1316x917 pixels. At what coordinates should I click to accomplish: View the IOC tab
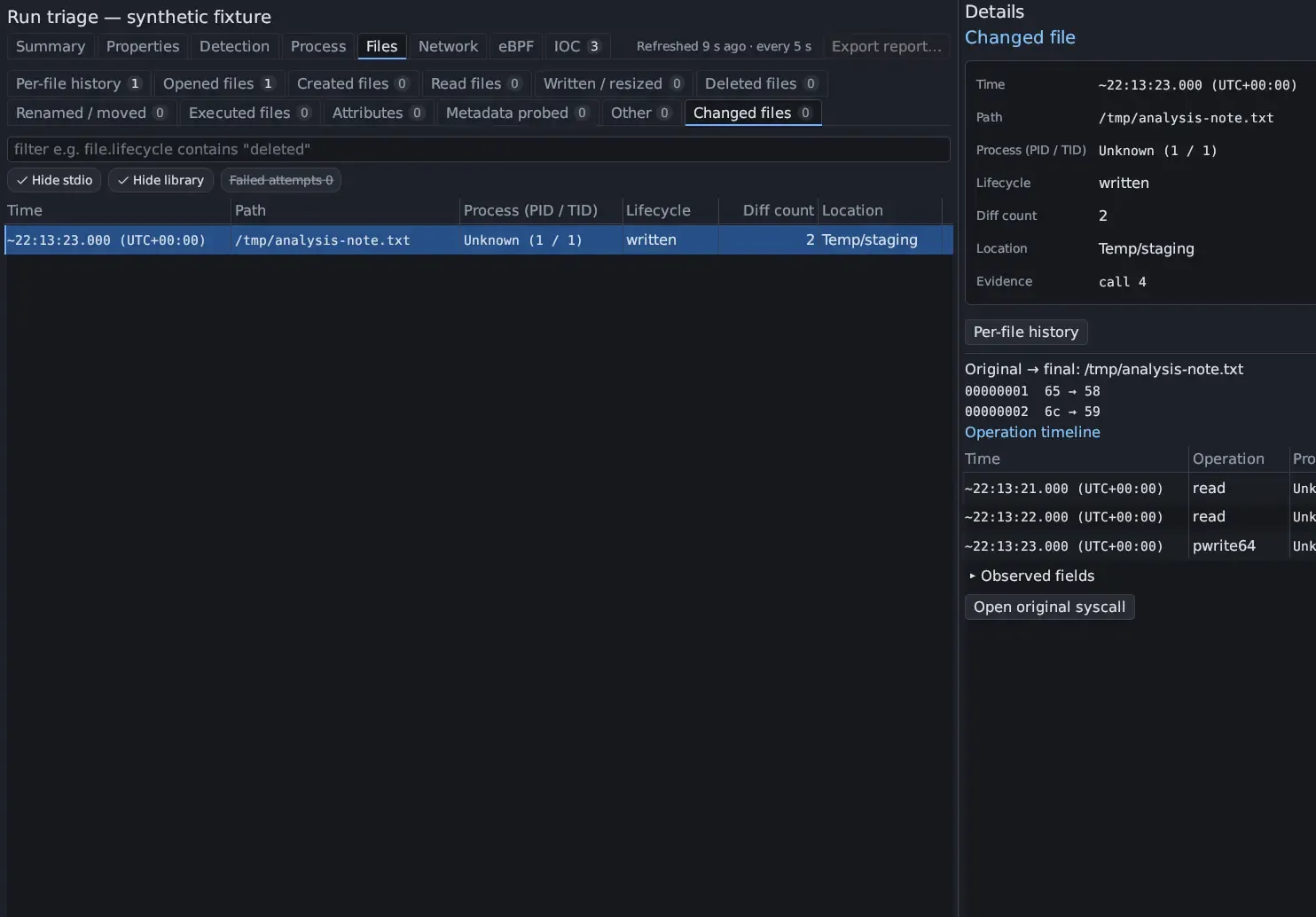point(577,46)
